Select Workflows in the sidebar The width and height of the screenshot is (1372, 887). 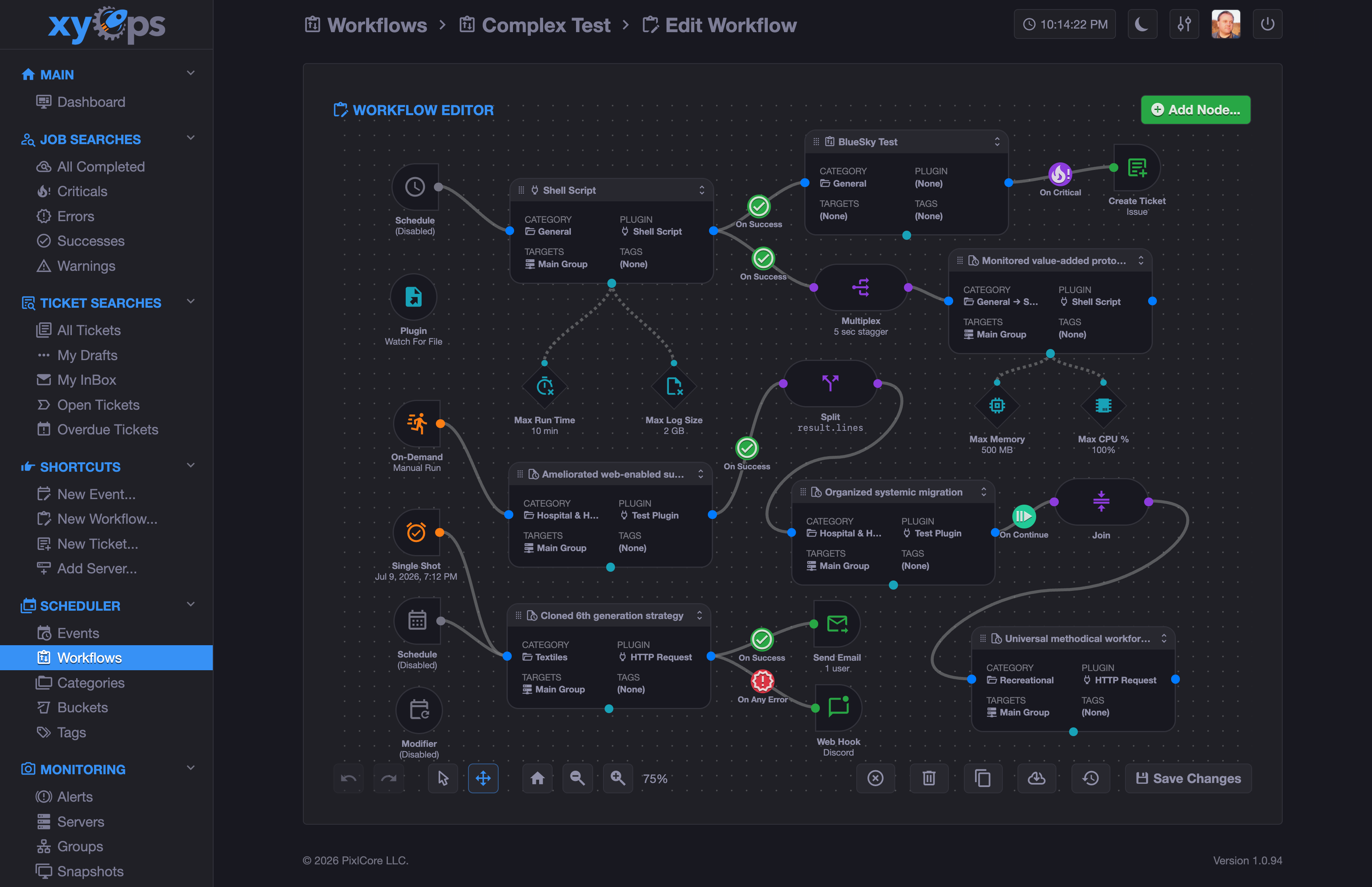(106, 658)
